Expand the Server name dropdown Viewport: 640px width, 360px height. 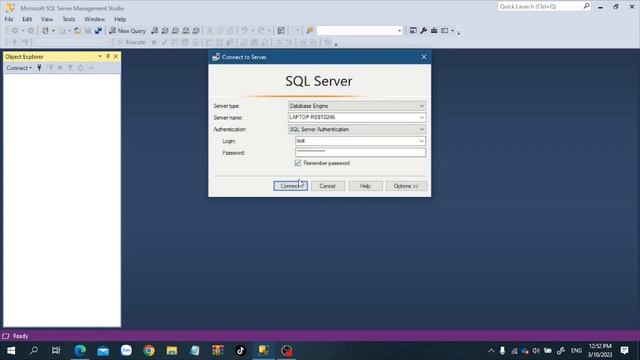[x=422, y=118]
